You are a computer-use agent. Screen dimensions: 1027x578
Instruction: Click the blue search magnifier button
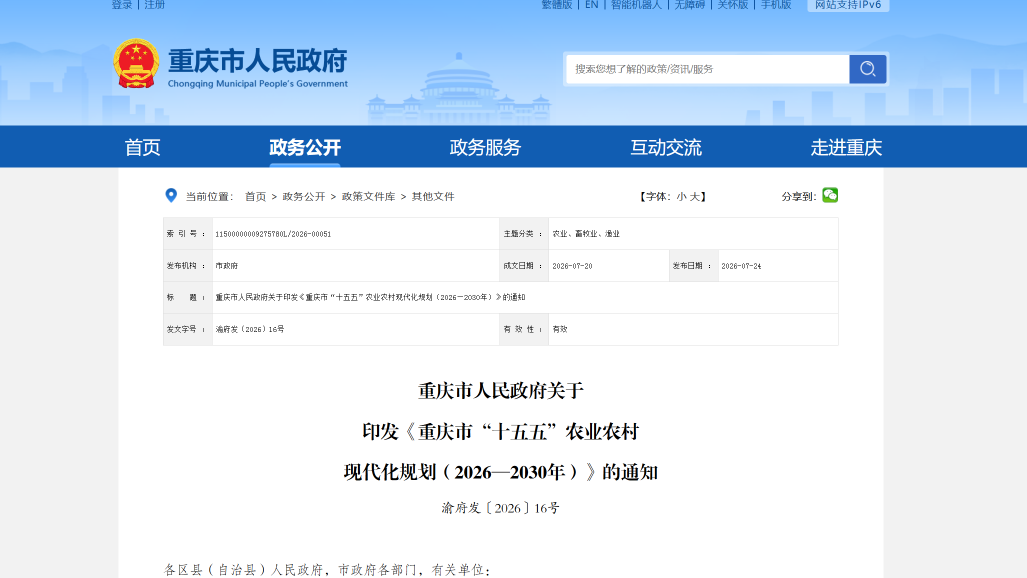click(x=868, y=69)
